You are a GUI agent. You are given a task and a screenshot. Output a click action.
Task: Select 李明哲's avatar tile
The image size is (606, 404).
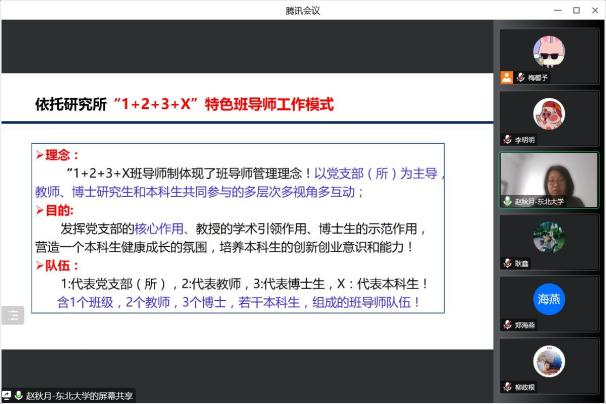click(x=549, y=114)
